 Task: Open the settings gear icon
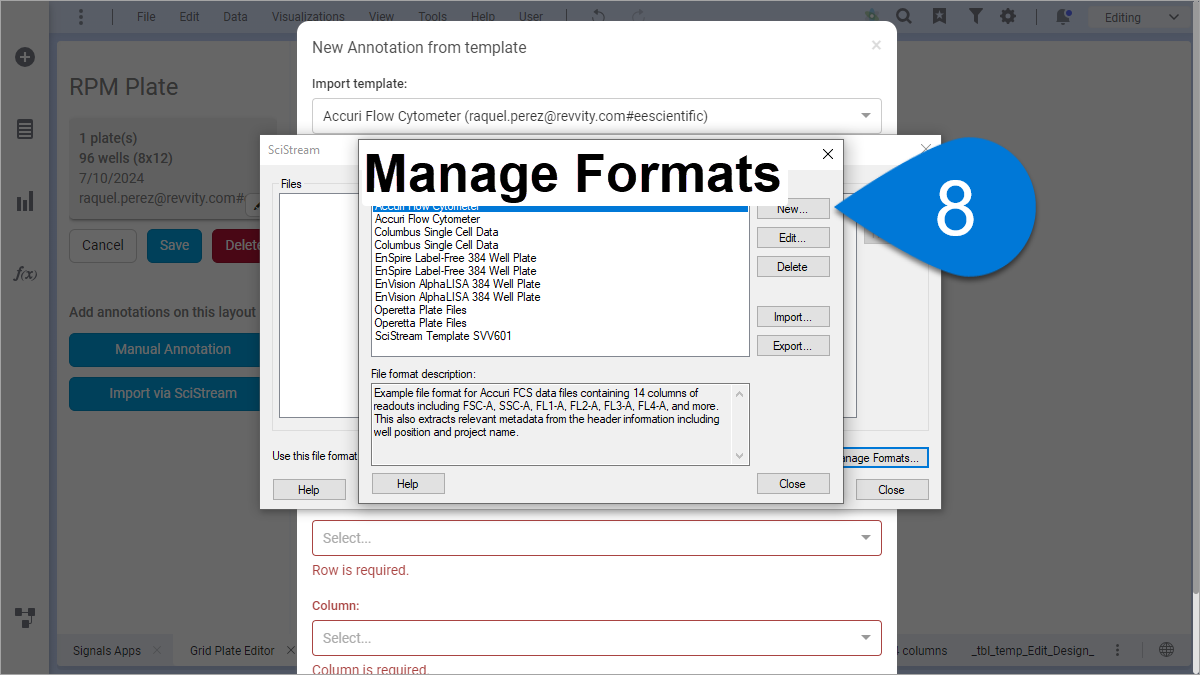(x=1008, y=17)
